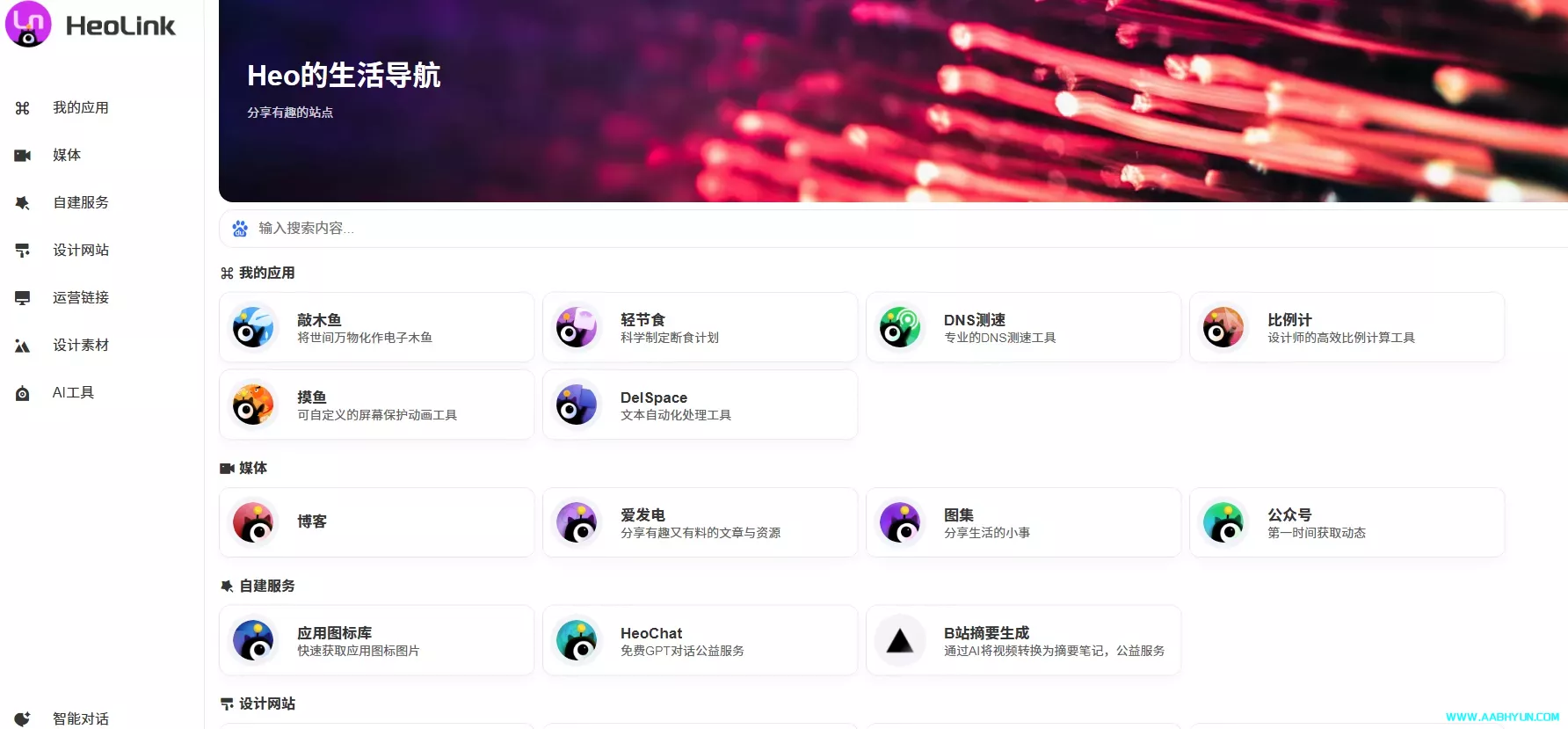Image resolution: width=1568 pixels, height=729 pixels.
Task: Open the DelSpace card link
Action: tap(700, 405)
